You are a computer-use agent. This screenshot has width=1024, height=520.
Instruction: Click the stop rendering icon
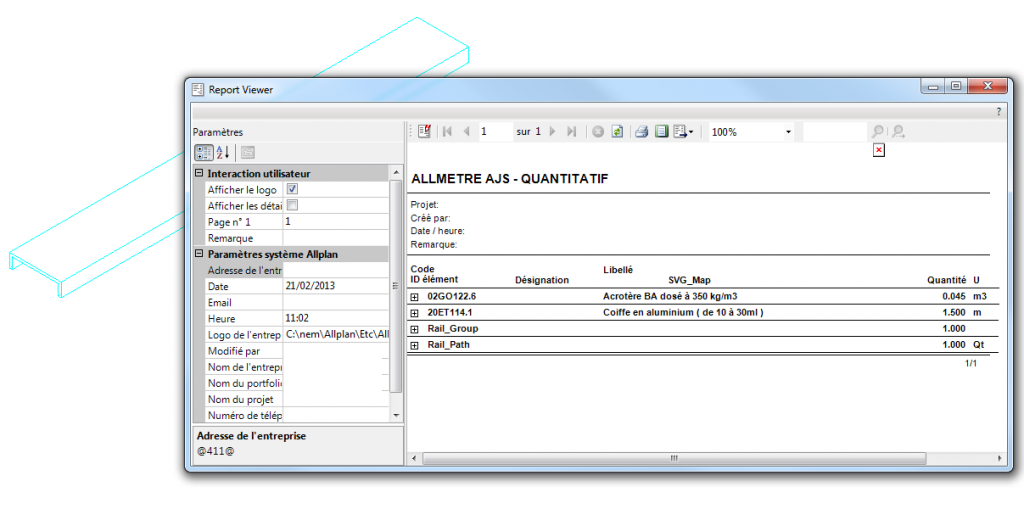point(598,131)
